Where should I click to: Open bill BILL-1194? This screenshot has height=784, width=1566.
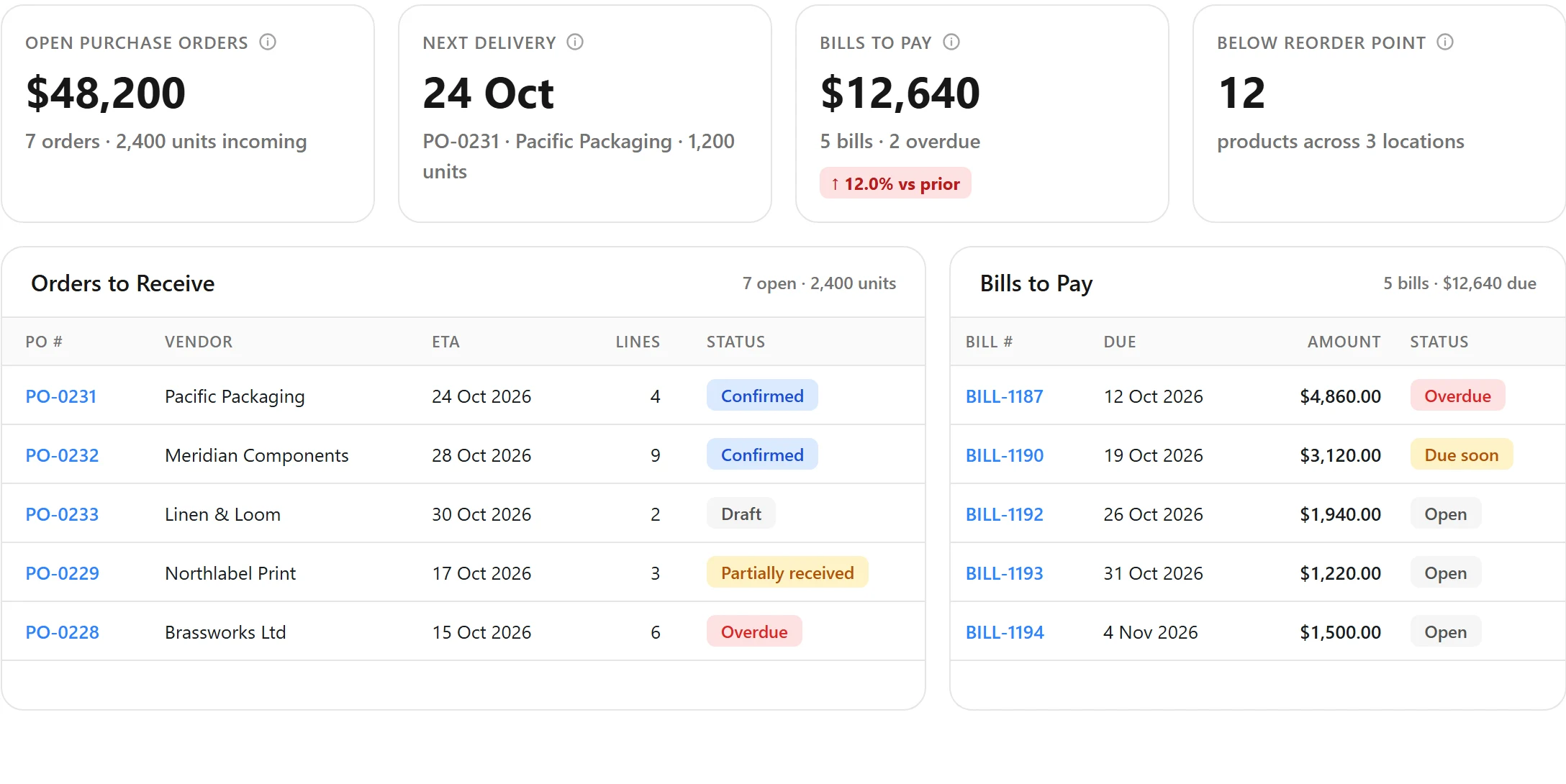(x=1004, y=632)
